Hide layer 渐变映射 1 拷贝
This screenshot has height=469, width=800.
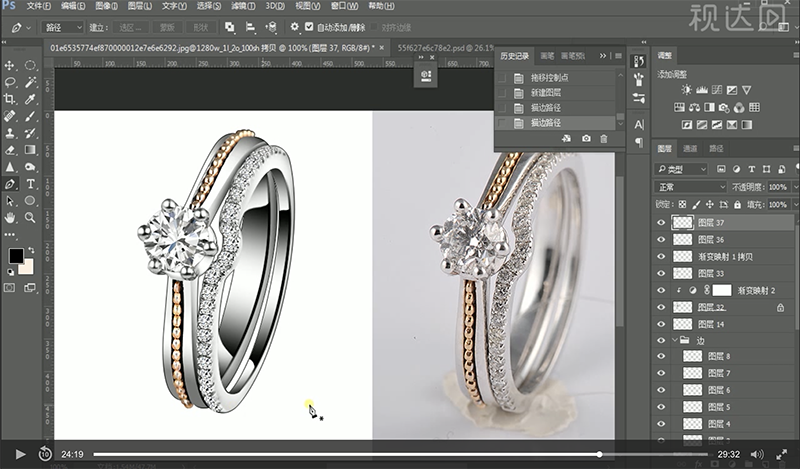coord(661,256)
